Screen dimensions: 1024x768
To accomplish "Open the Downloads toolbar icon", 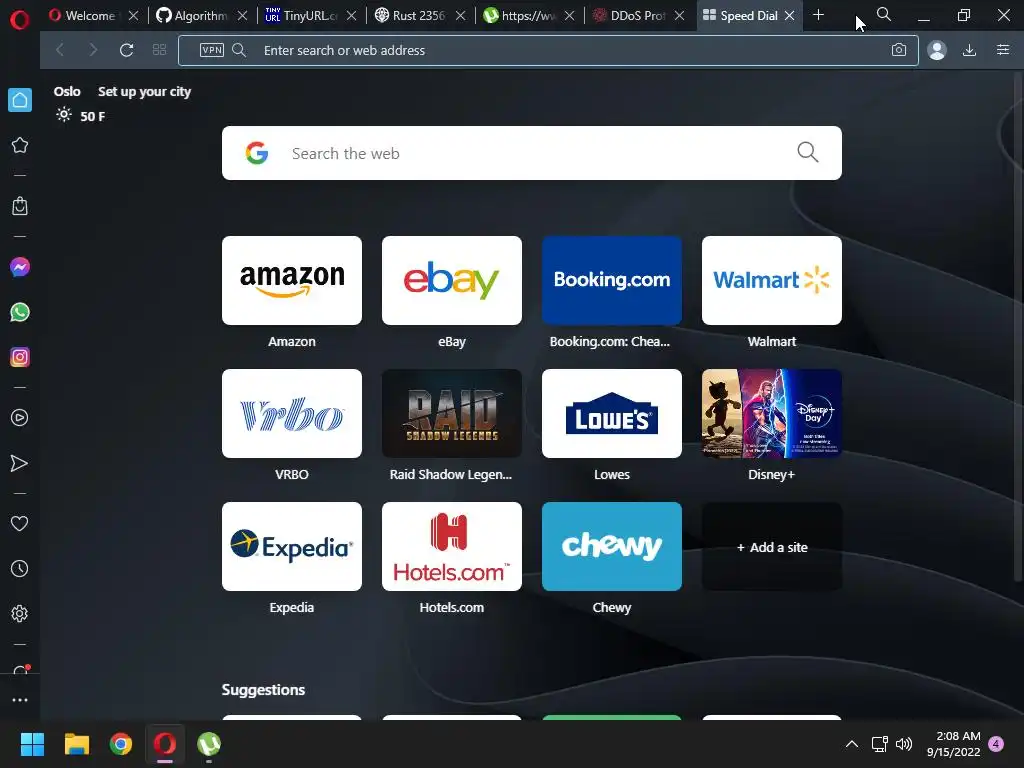I will click(x=969, y=50).
